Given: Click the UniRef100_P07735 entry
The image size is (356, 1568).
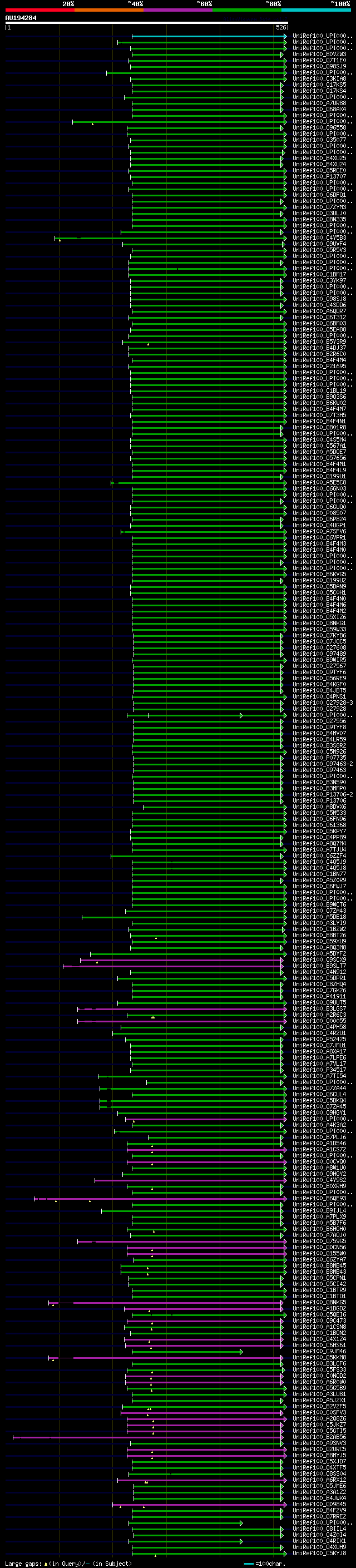Looking at the screenshot, I should (319, 758).
